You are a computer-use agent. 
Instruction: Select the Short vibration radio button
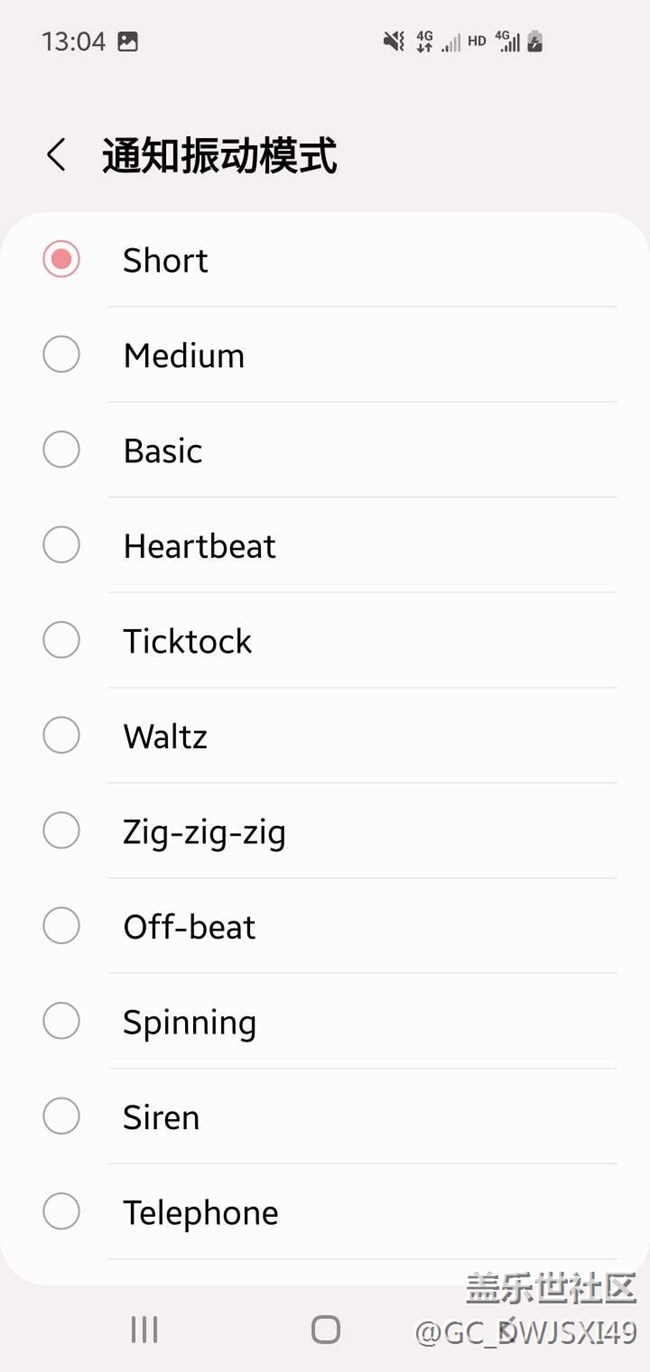pyautogui.click(x=61, y=260)
